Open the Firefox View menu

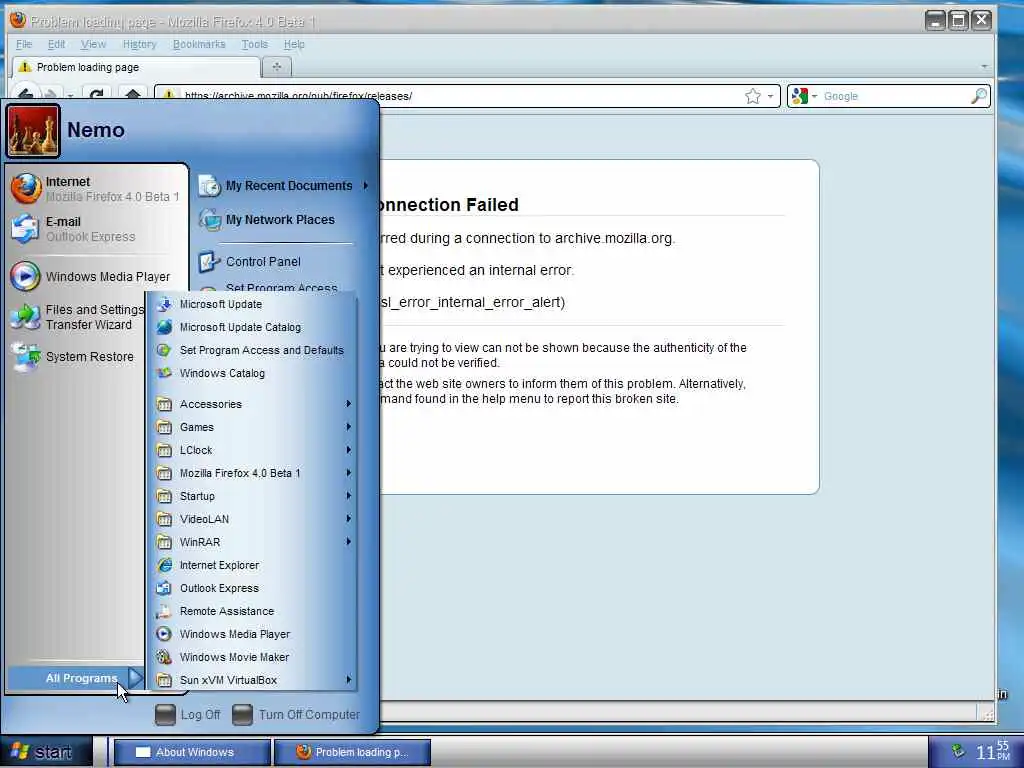coord(93,44)
